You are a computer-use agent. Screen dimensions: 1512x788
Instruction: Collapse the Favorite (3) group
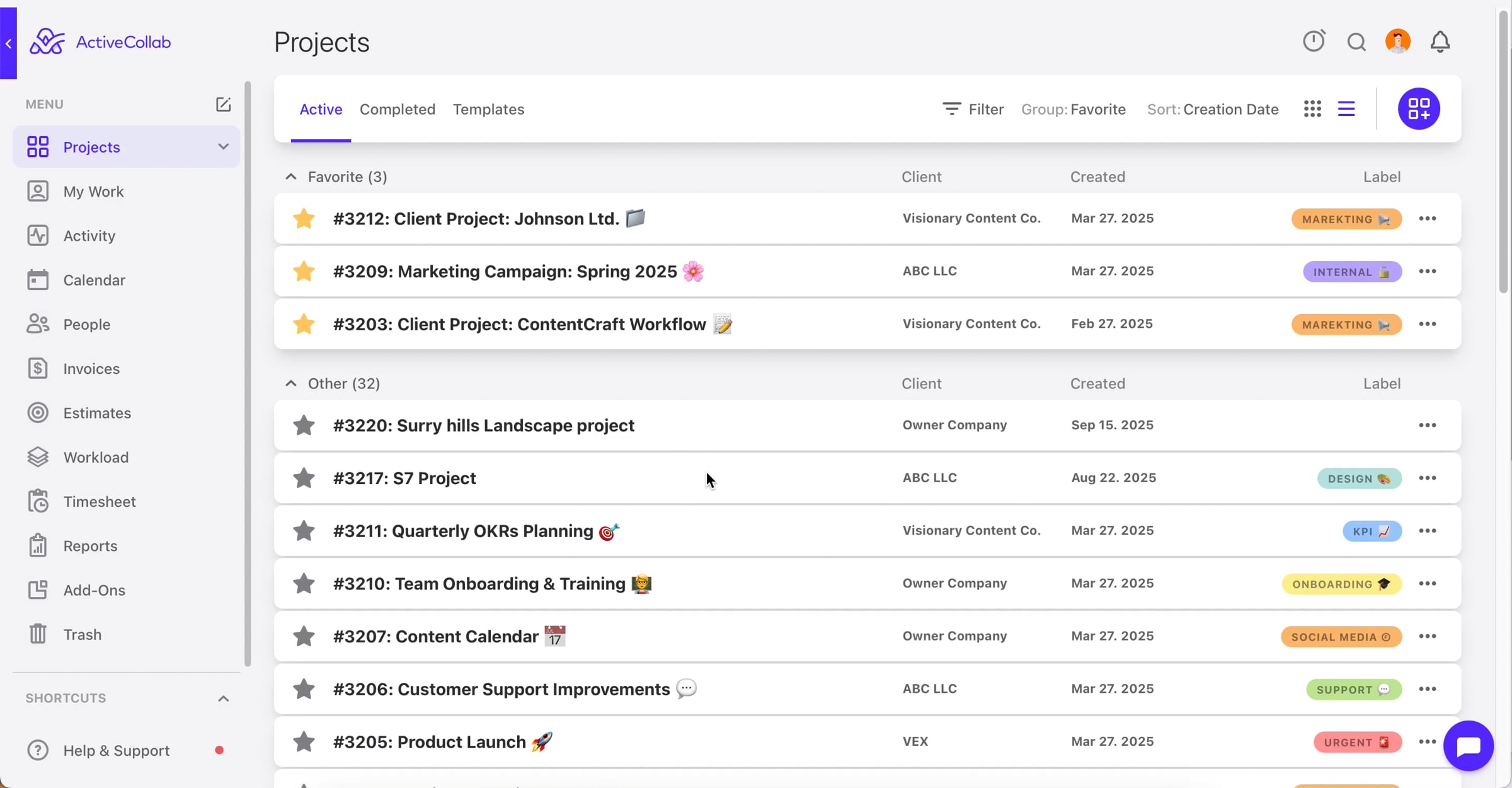(290, 177)
